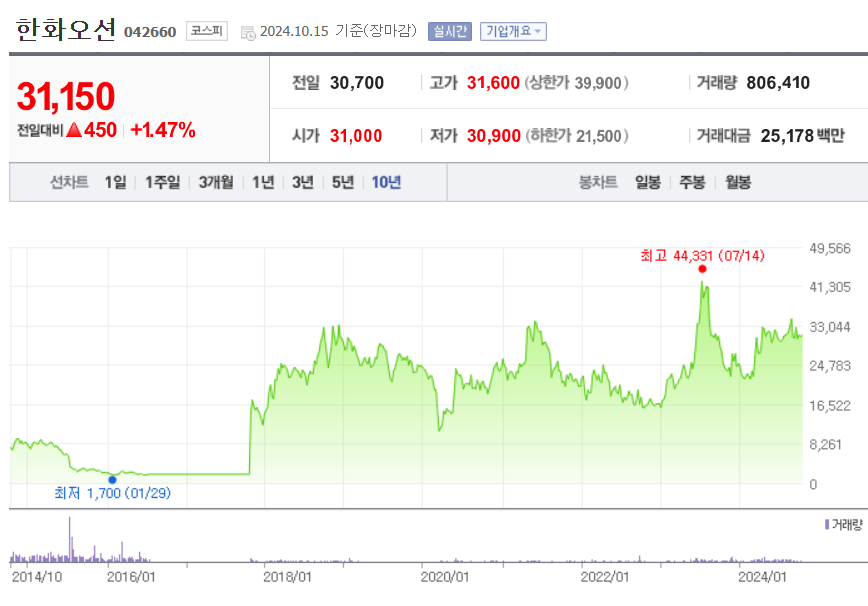Click the calendar icon beside the date

pos(248,33)
